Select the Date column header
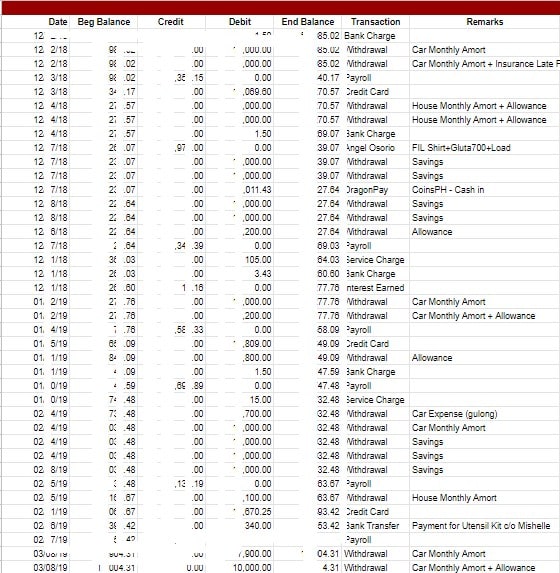560x573 pixels. [x=35, y=22]
